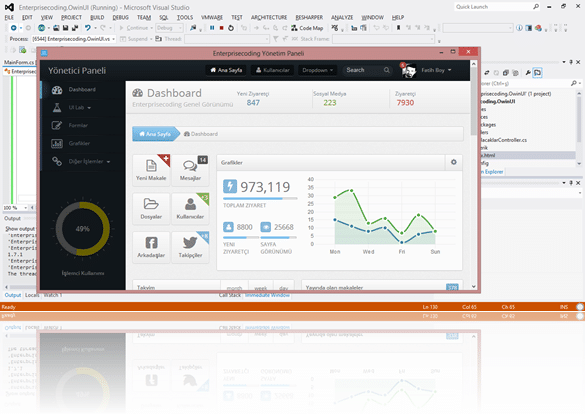Open the DEBUG menu
Image resolution: width=585 pixels, height=414 pixels.
coord(120,18)
